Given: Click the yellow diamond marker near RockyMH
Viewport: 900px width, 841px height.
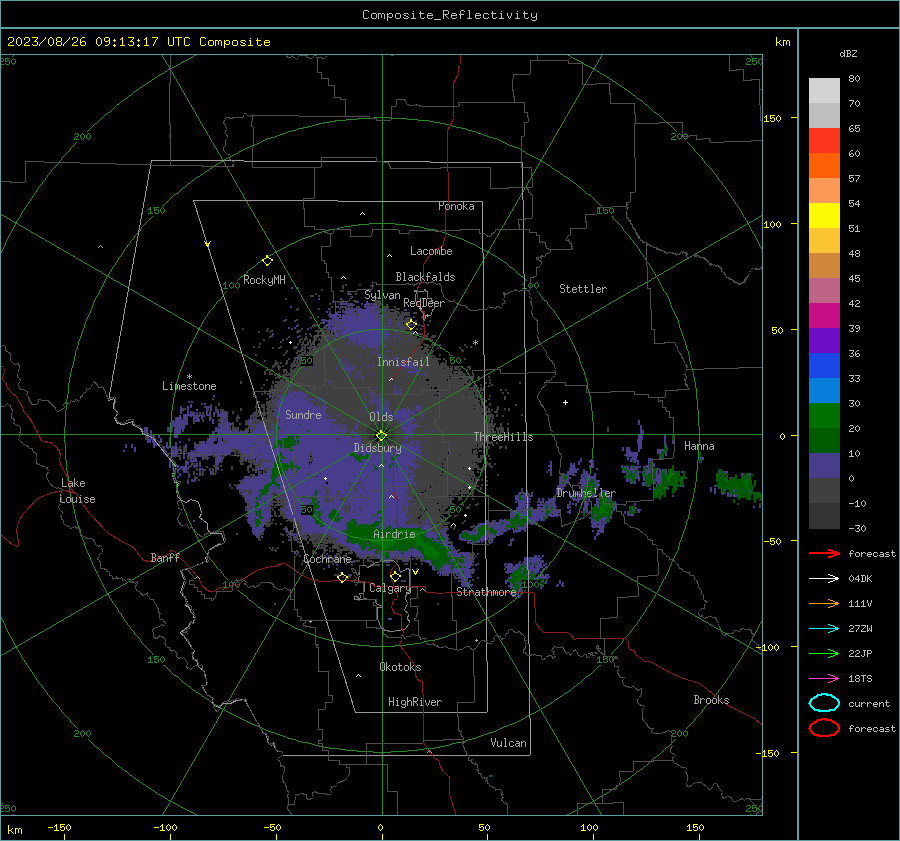Looking at the screenshot, I should click(x=267, y=261).
